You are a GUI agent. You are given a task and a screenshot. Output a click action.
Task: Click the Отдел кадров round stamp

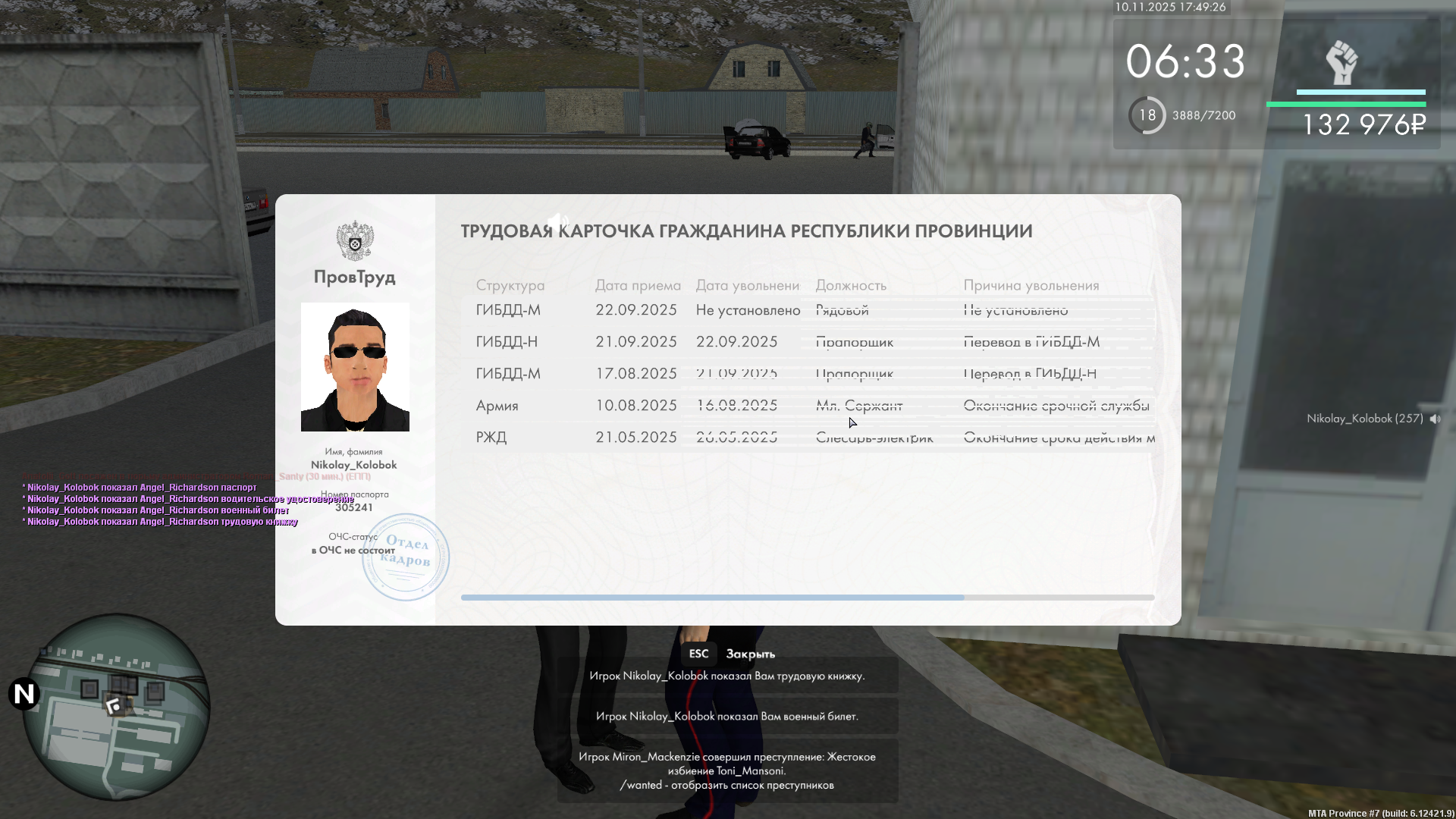406,557
